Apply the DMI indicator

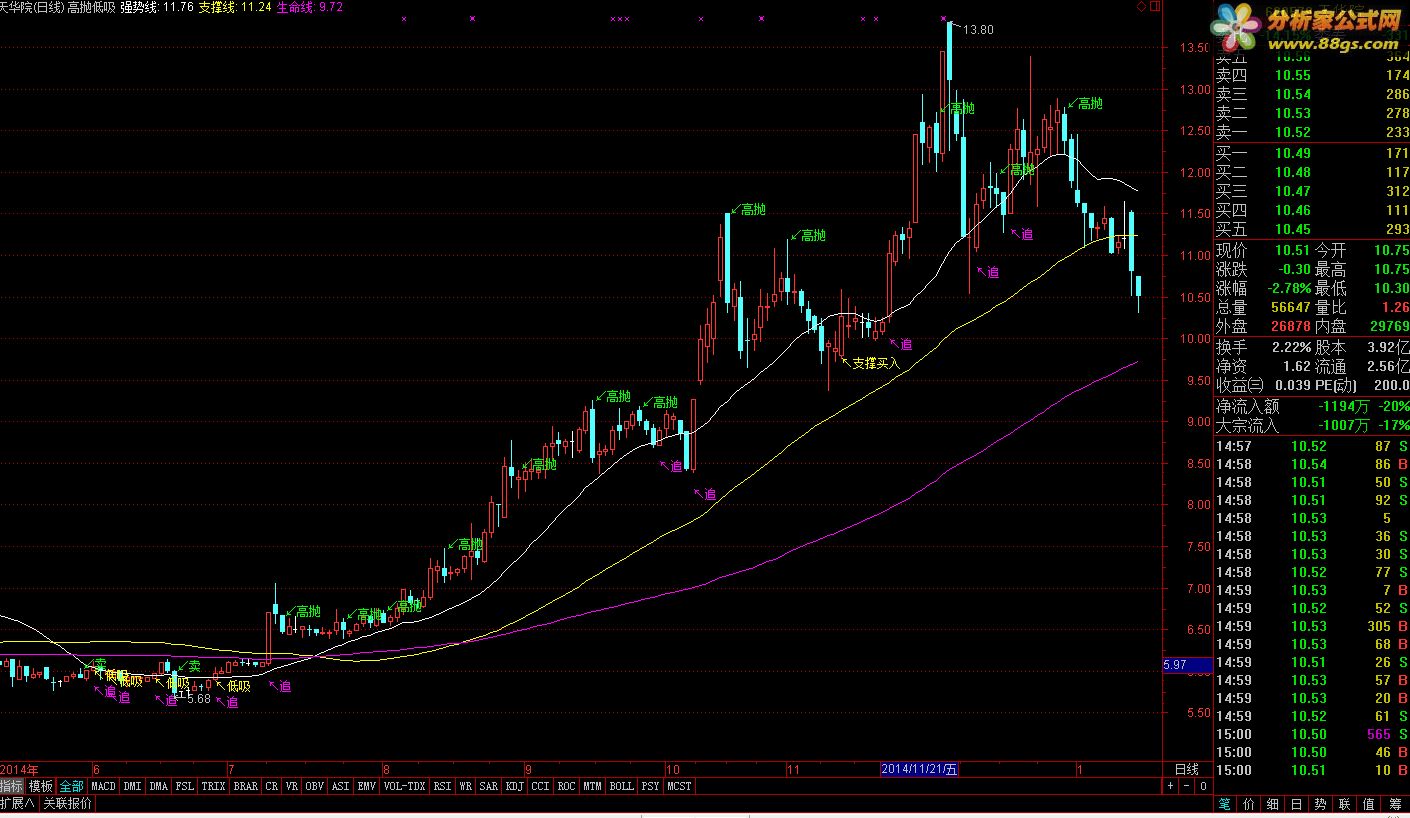pyautogui.click(x=132, y=786)
